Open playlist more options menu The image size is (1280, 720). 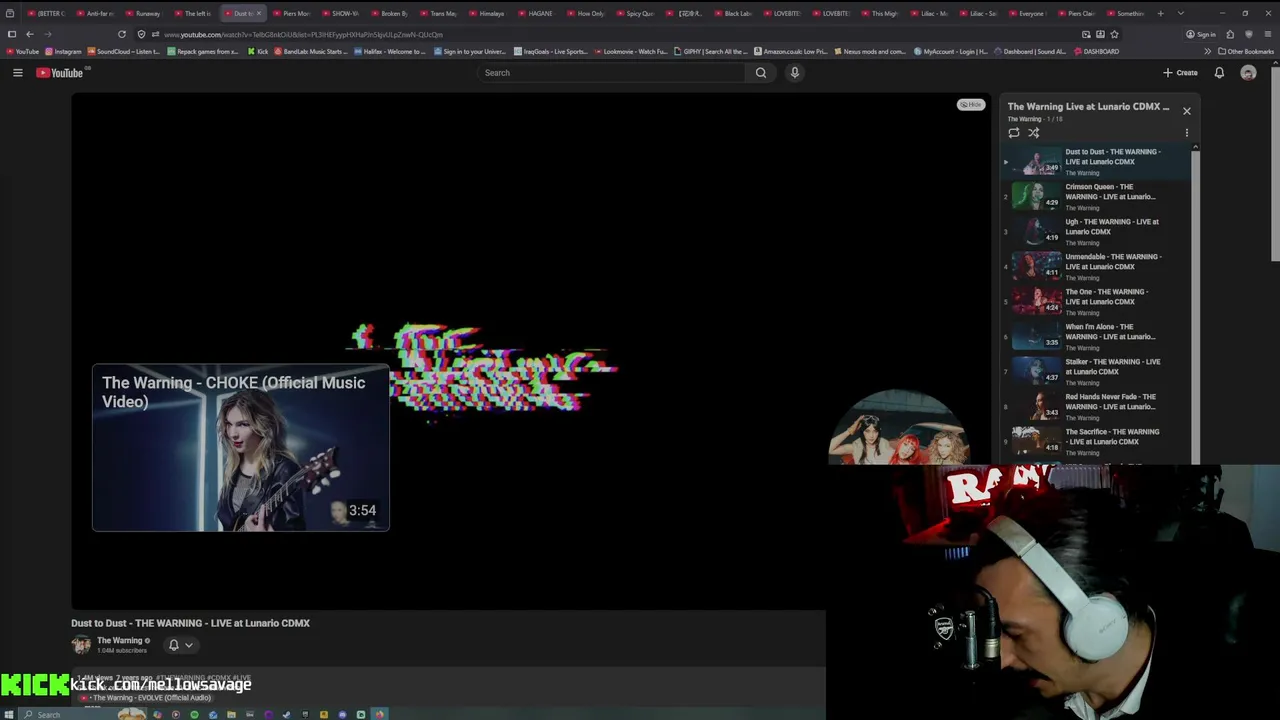[1187, 132]
